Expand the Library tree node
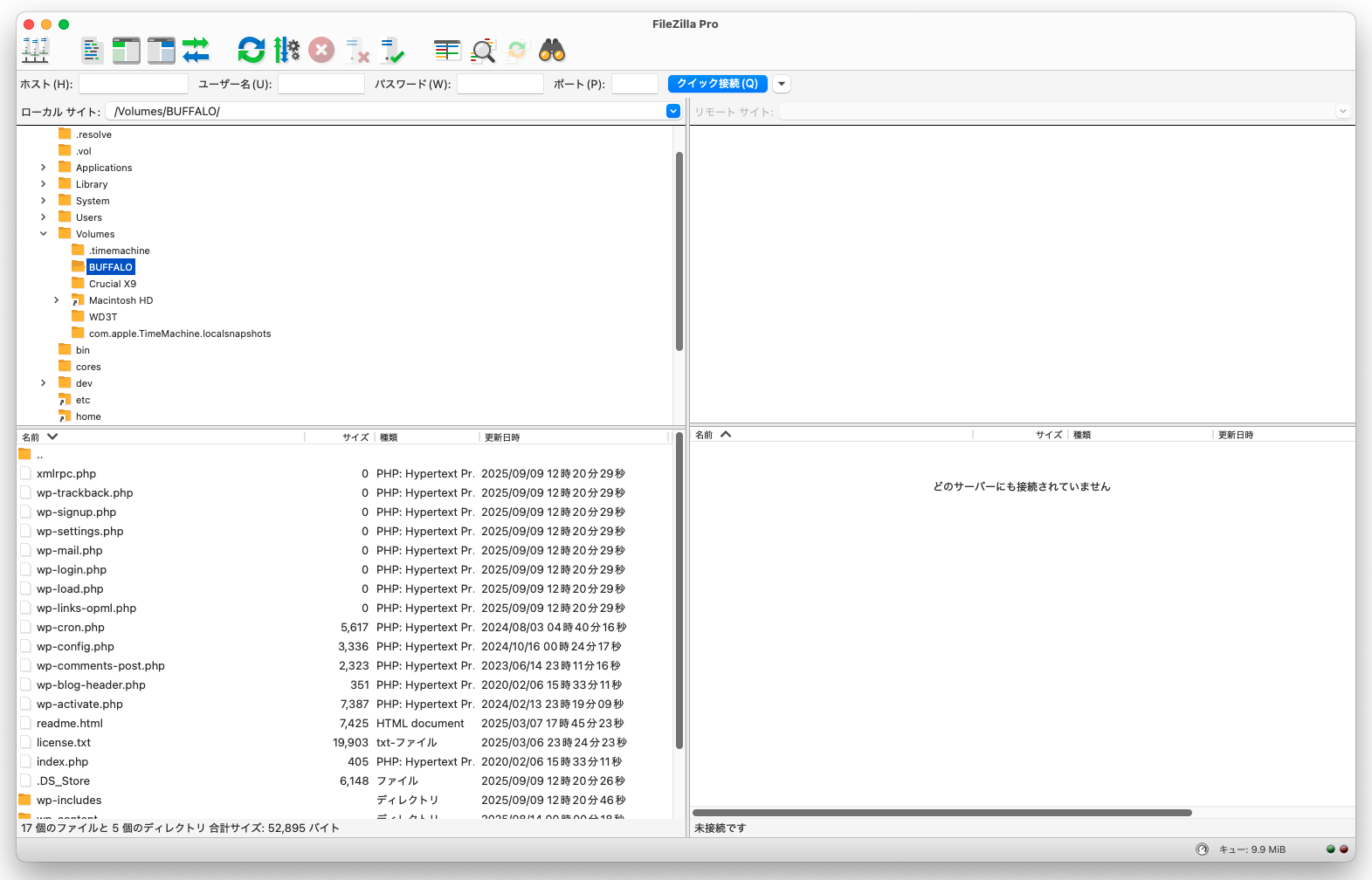1372x880 pixels. [x=44, y=183]
